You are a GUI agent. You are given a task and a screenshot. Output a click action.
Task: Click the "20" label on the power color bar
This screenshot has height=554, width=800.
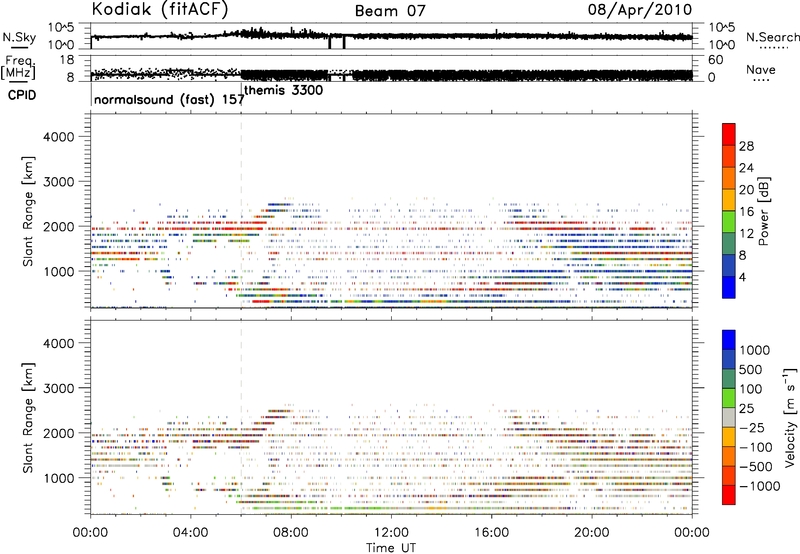point(746,190)
